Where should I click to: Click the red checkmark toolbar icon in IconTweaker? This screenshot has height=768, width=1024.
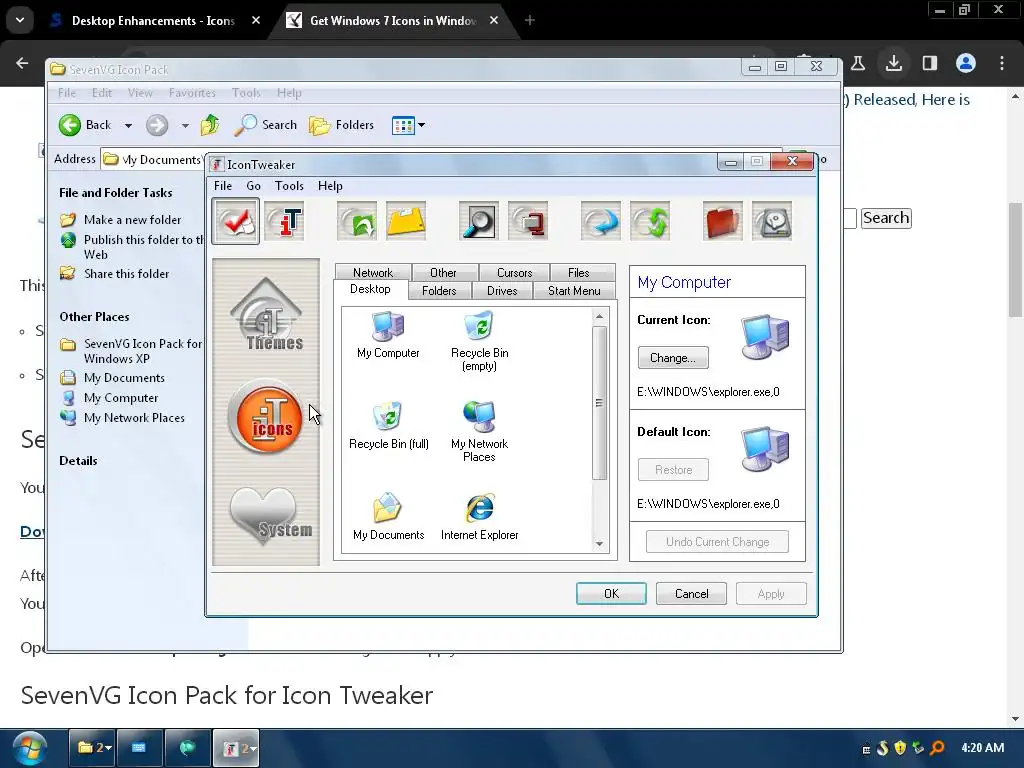coord(236,221)
